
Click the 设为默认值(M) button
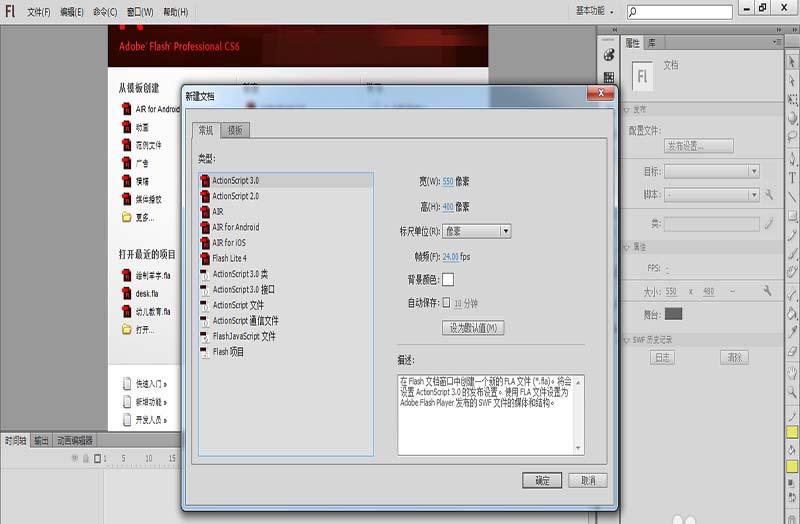pyautogui.click(x=473, y=328)
